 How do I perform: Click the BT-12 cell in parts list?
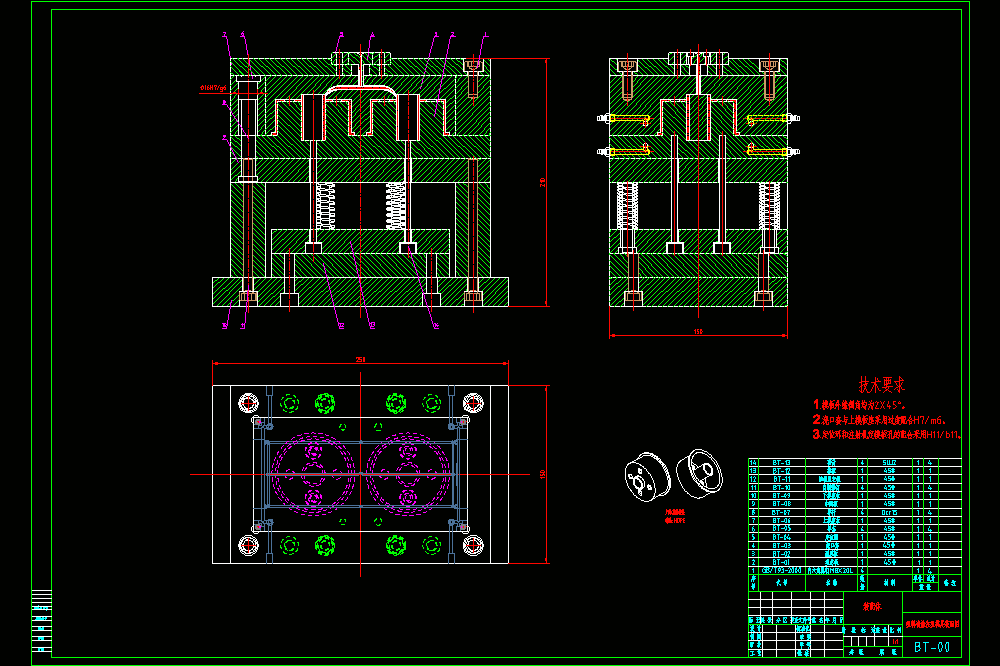tap(782, 471)
